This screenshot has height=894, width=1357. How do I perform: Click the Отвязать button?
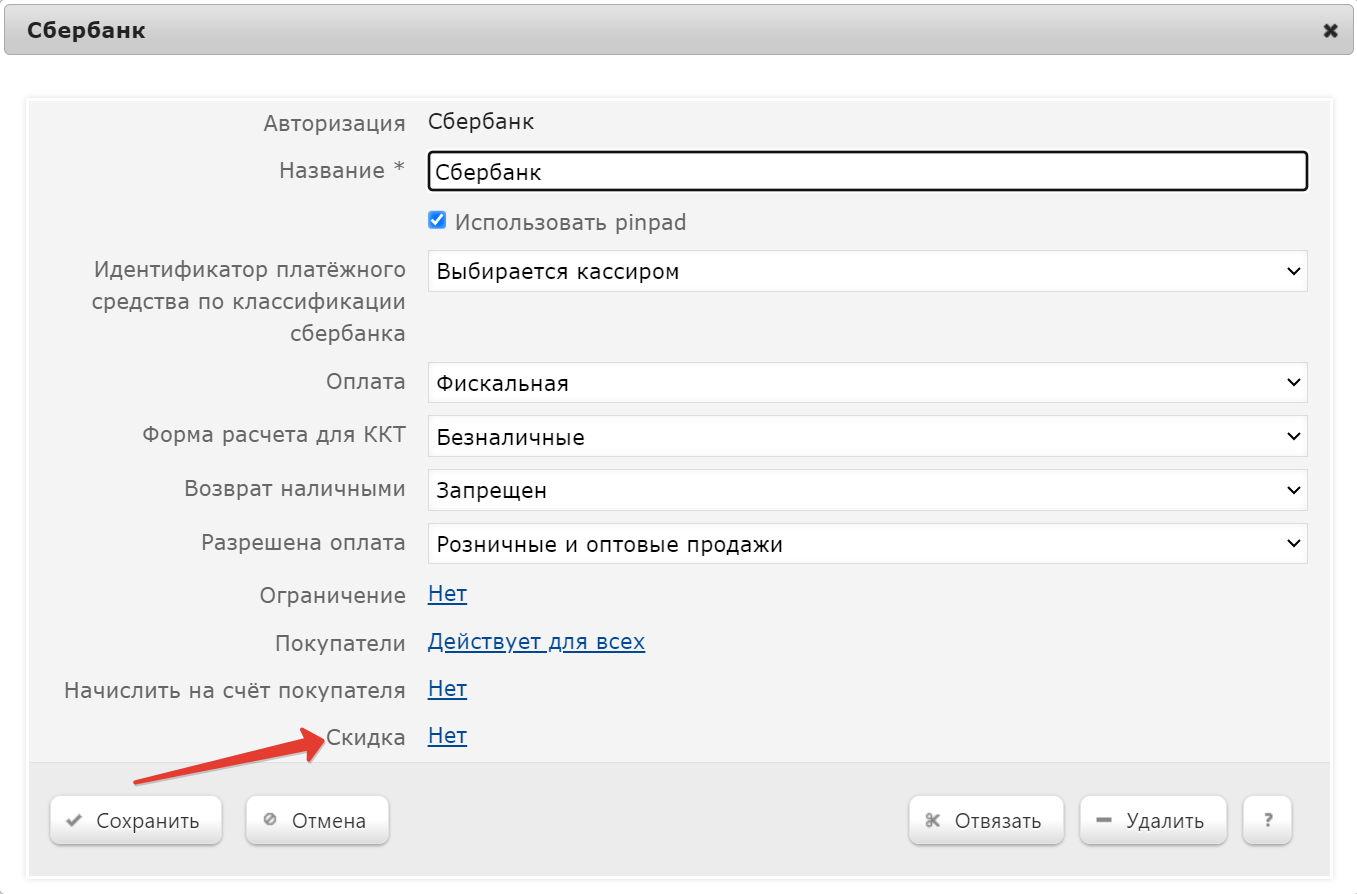986,821
